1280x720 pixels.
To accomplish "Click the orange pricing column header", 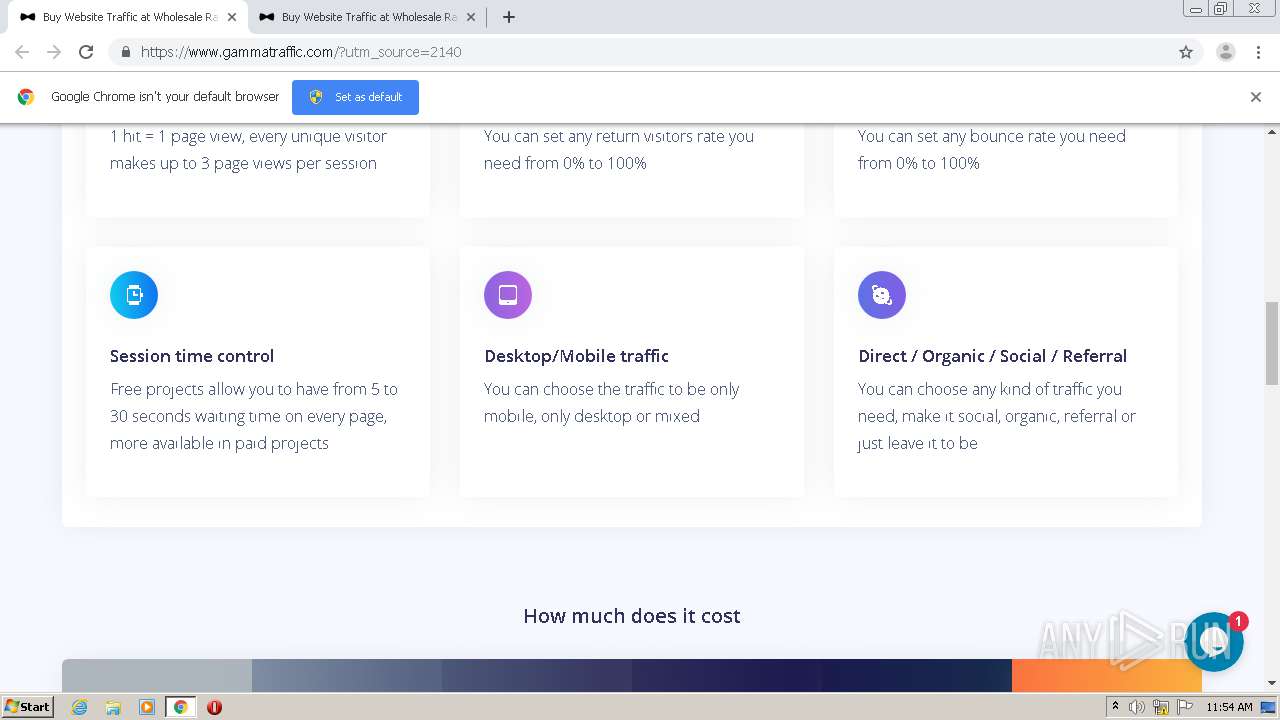I will pos(1107,675).
